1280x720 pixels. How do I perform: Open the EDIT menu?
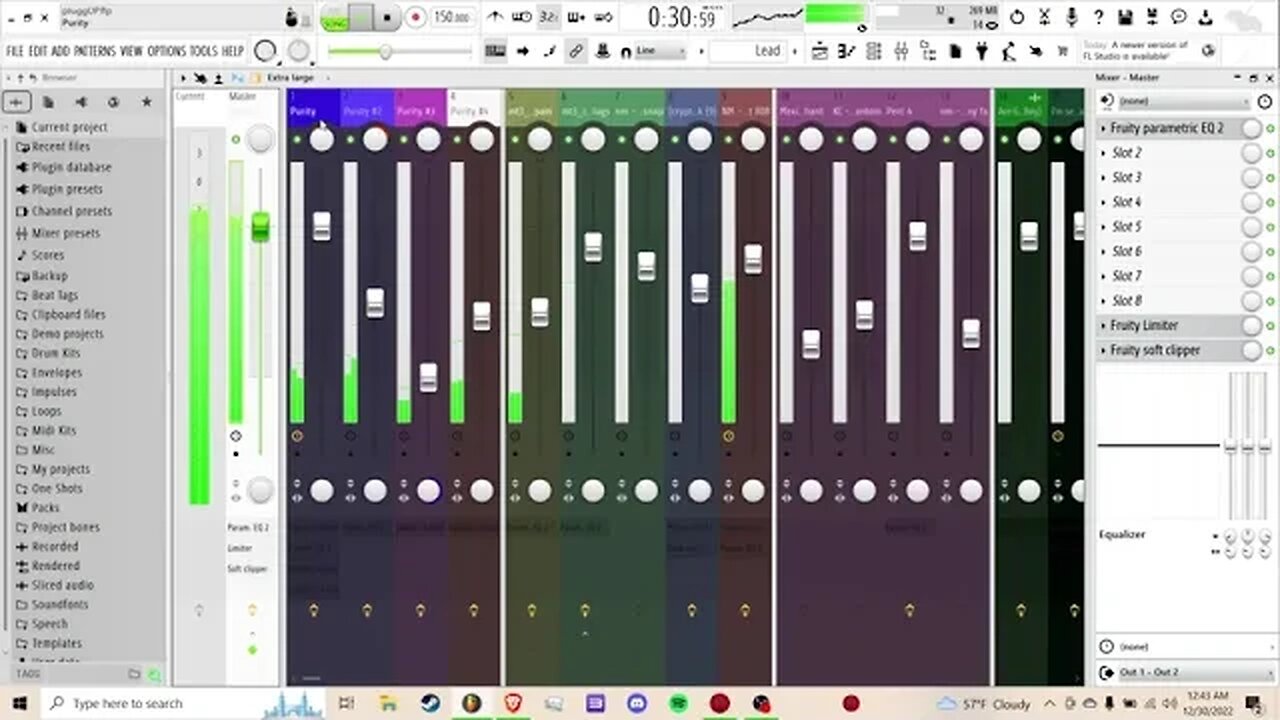(x=38, y=51)
